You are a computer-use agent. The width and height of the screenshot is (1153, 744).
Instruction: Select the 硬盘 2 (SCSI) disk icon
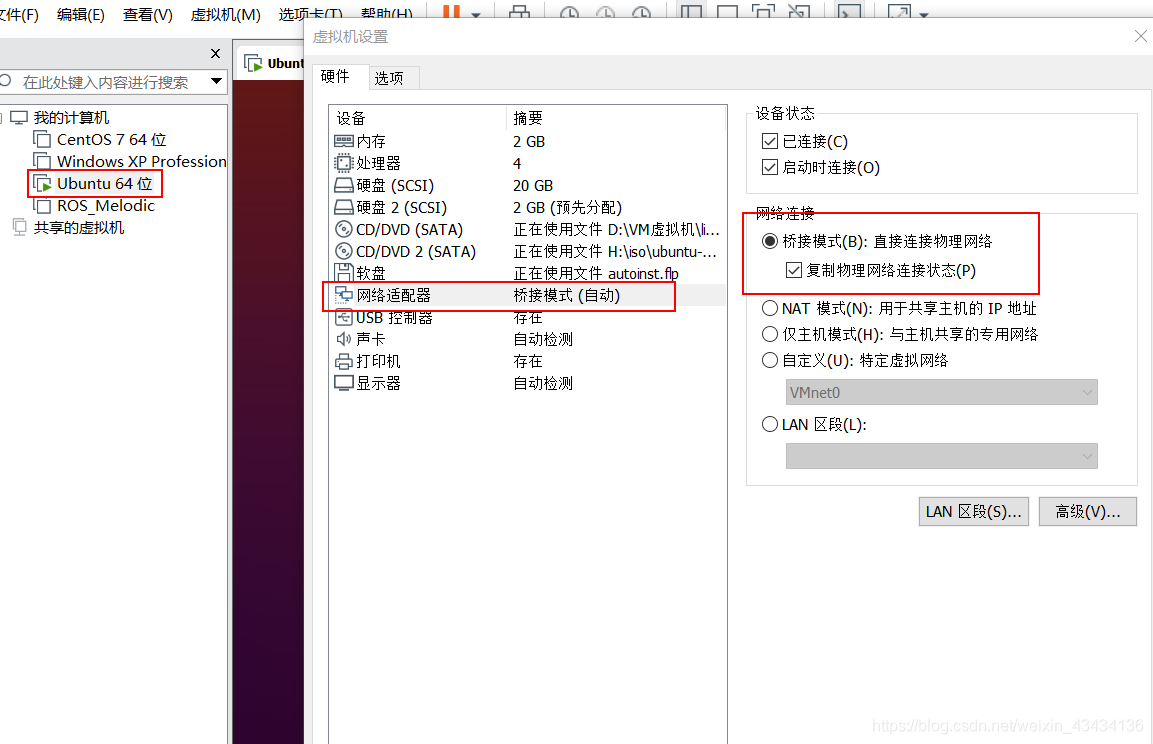343,207
